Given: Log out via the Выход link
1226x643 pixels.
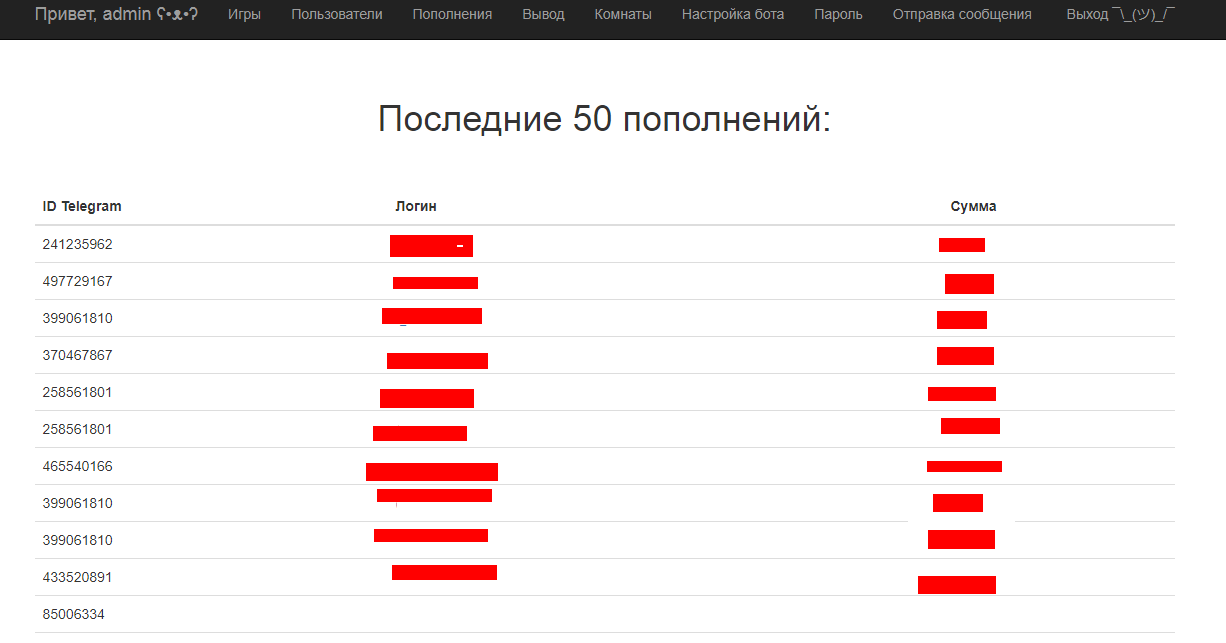Looking at the screenshot, I should coord(1120,14).
